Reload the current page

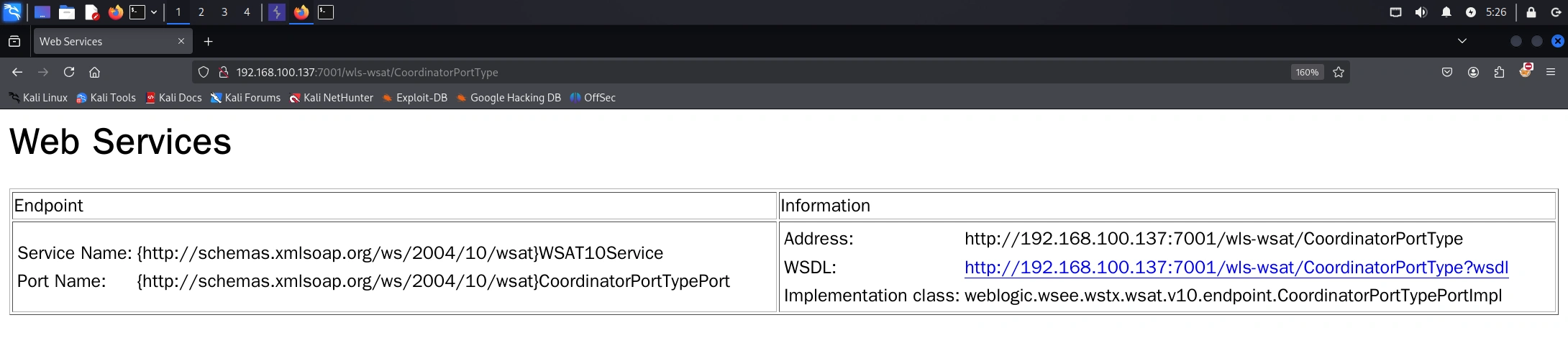click(69, 72)
